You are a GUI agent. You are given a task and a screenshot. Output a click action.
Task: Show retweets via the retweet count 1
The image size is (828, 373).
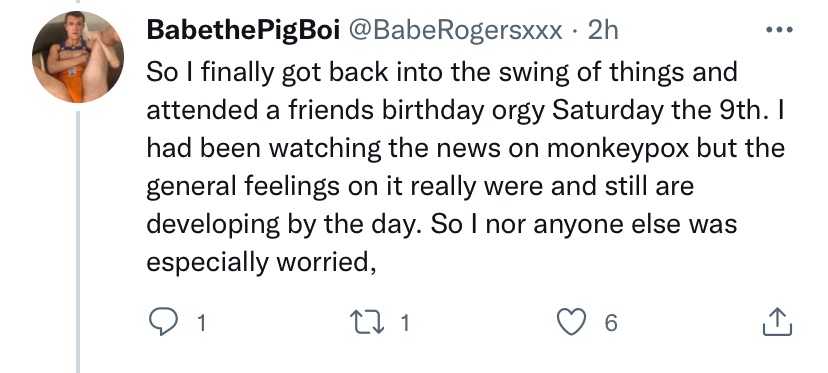coord(404,323)
